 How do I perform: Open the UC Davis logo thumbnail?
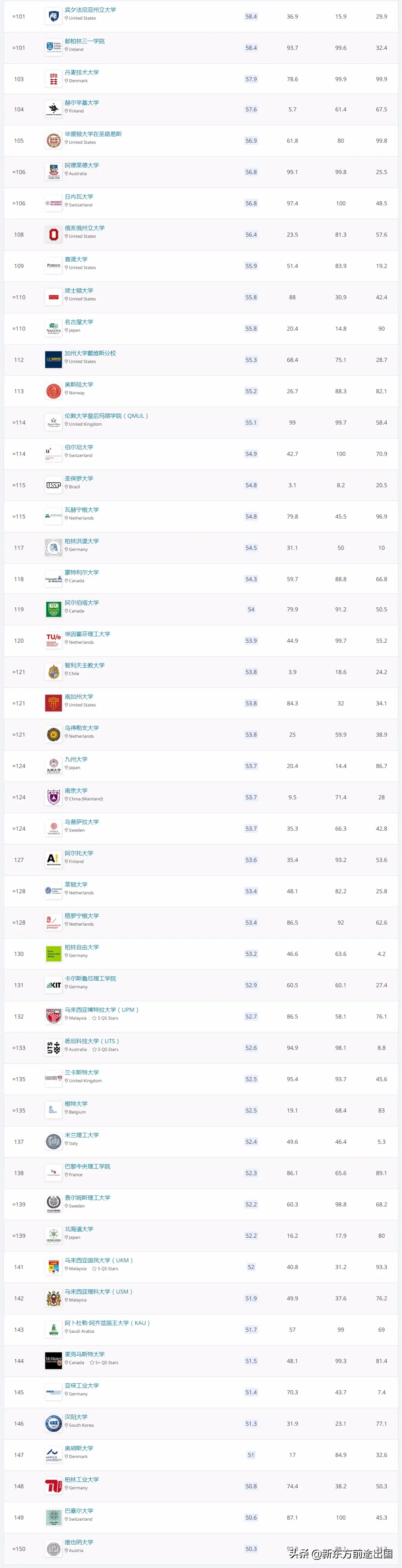(54, 360)
